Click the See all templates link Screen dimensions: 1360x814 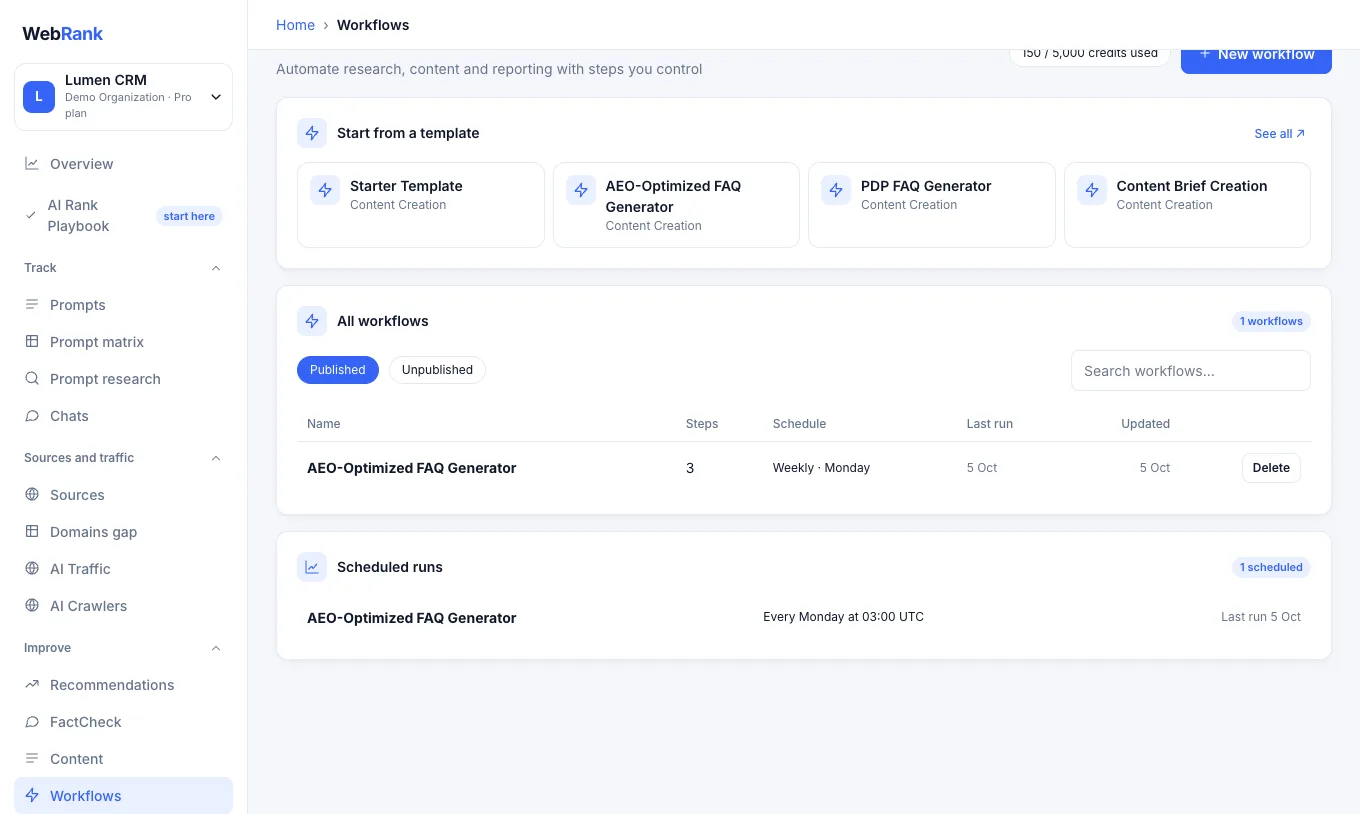[x=1280, y=133]
